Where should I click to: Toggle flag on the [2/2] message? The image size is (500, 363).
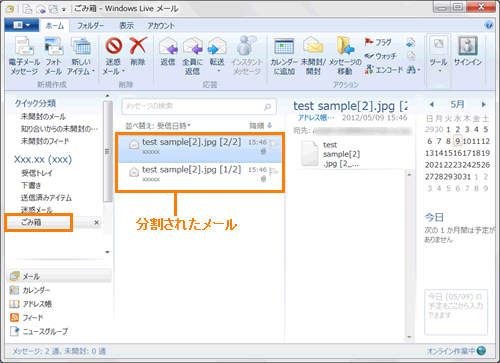tap(273, 144)
